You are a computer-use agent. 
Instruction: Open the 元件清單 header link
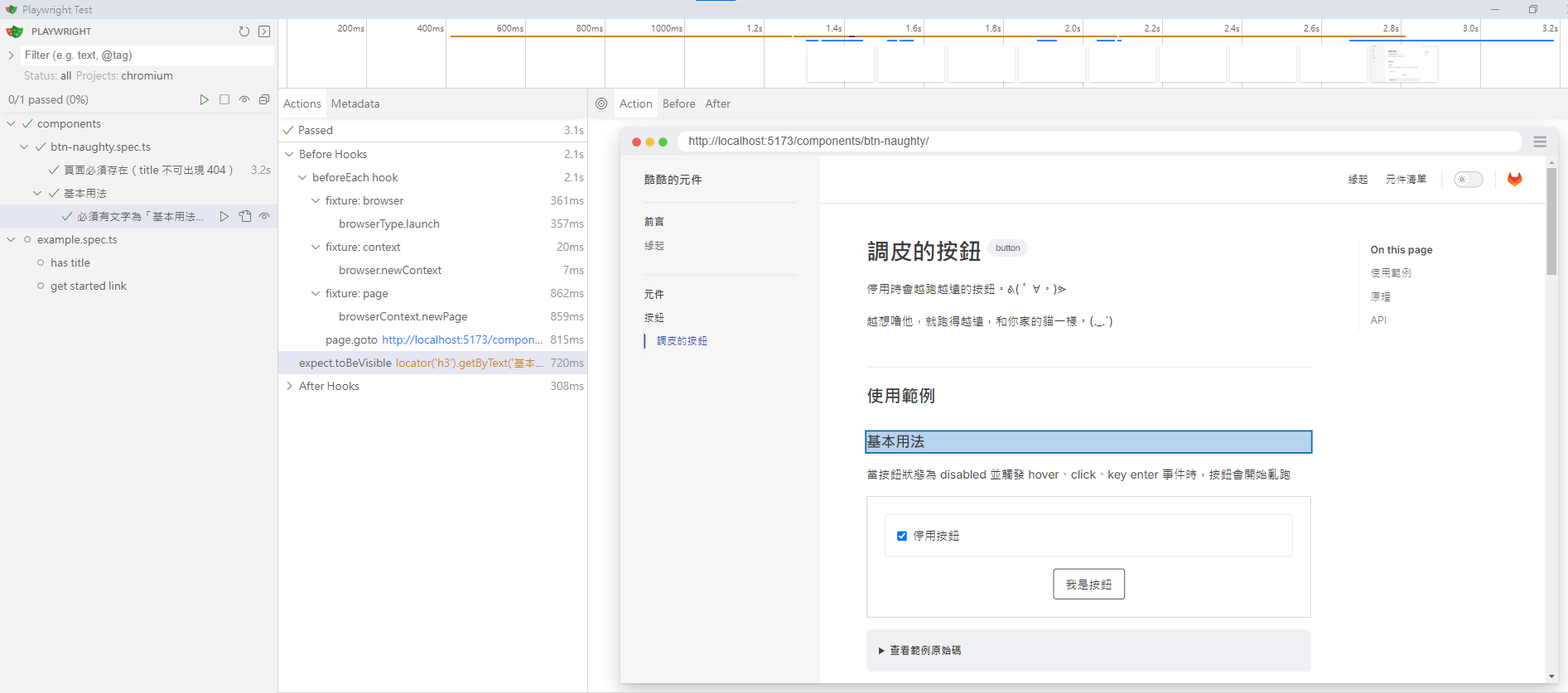tap(1406, 180)
